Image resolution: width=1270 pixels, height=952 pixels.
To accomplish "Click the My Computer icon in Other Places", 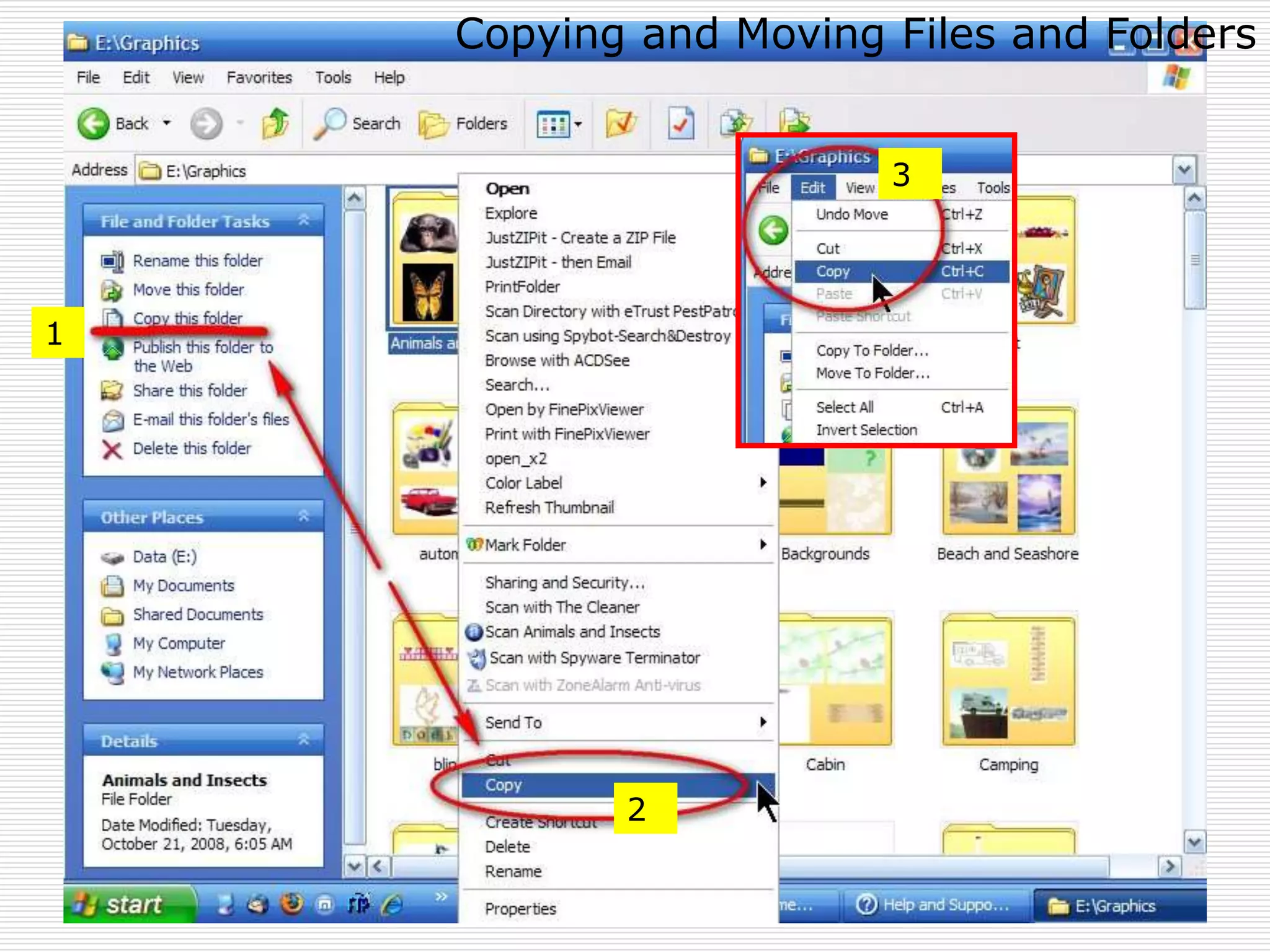I will (x=112, y=644).
